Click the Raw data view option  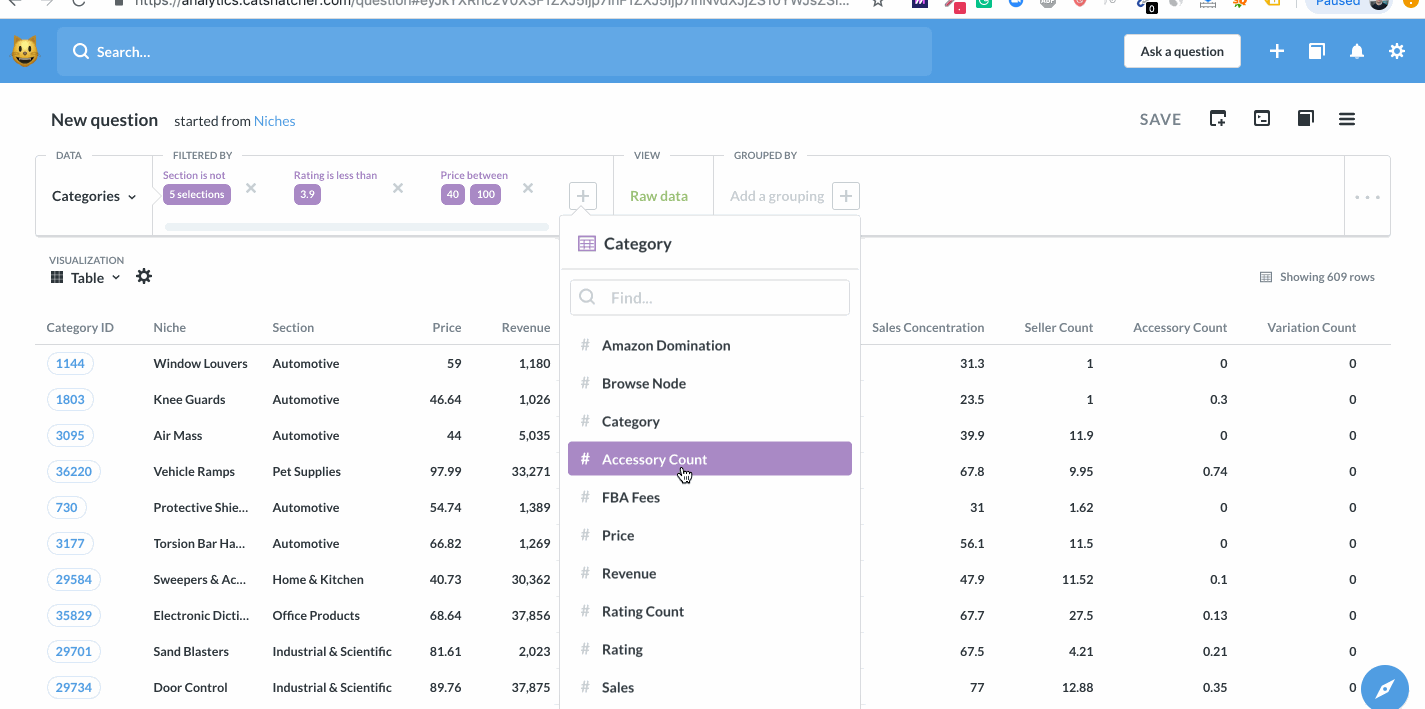[x=659, y=196]
